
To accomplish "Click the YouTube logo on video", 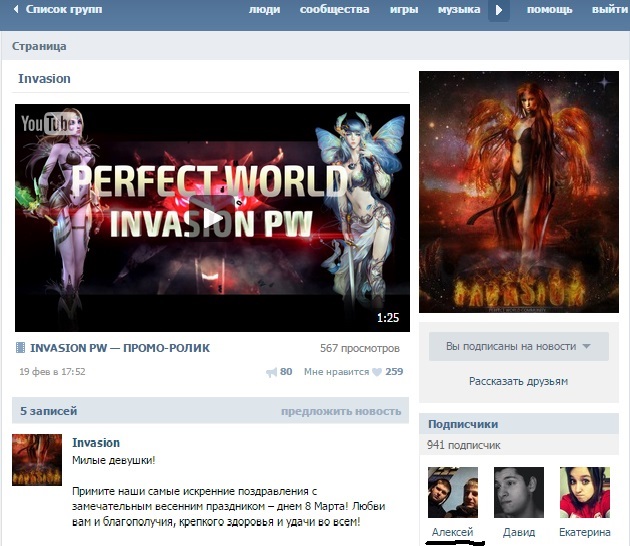I will [x=48, y=123].
